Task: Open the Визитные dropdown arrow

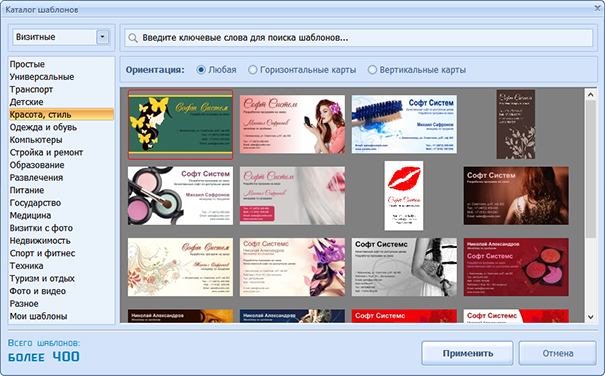Action: click(x=102, y=37)
